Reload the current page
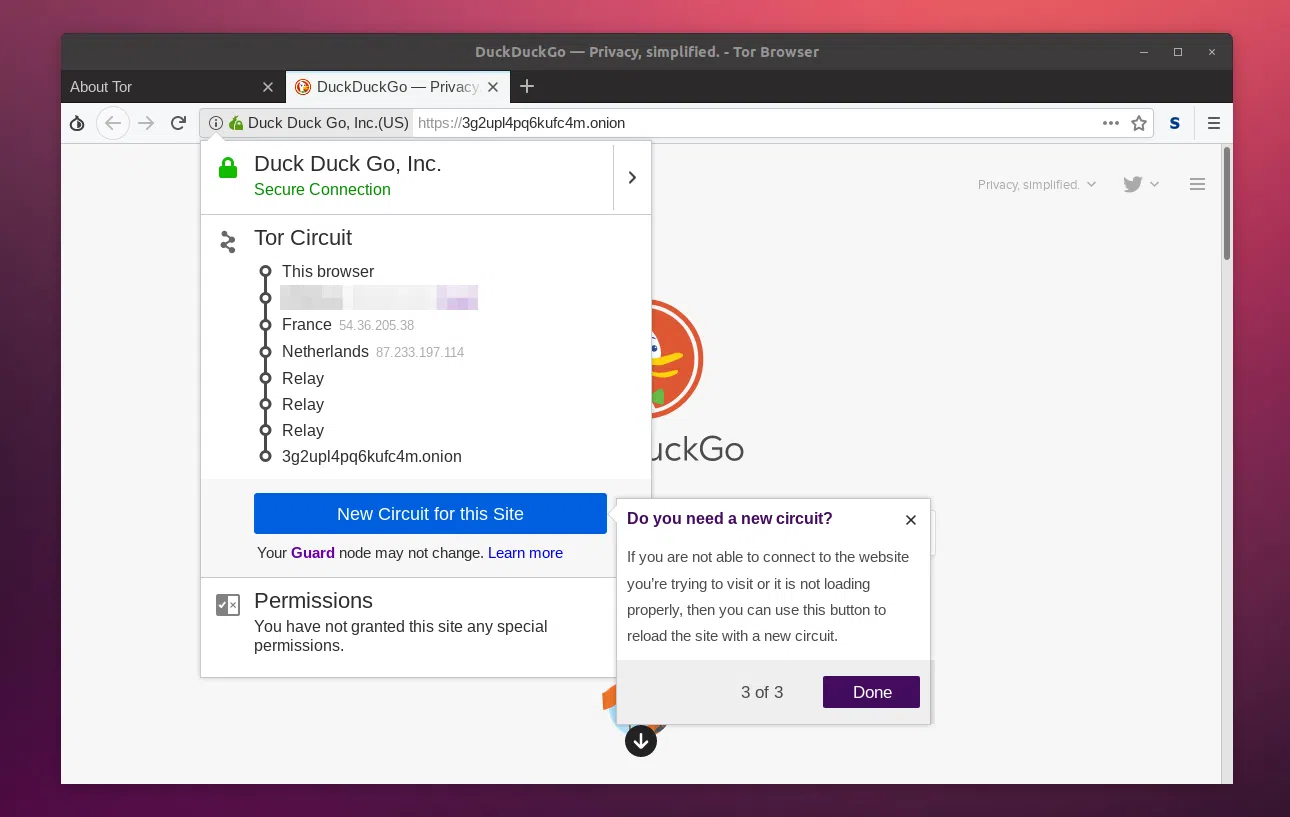This screenshot has height=817, width=1290. coord(178,123)
